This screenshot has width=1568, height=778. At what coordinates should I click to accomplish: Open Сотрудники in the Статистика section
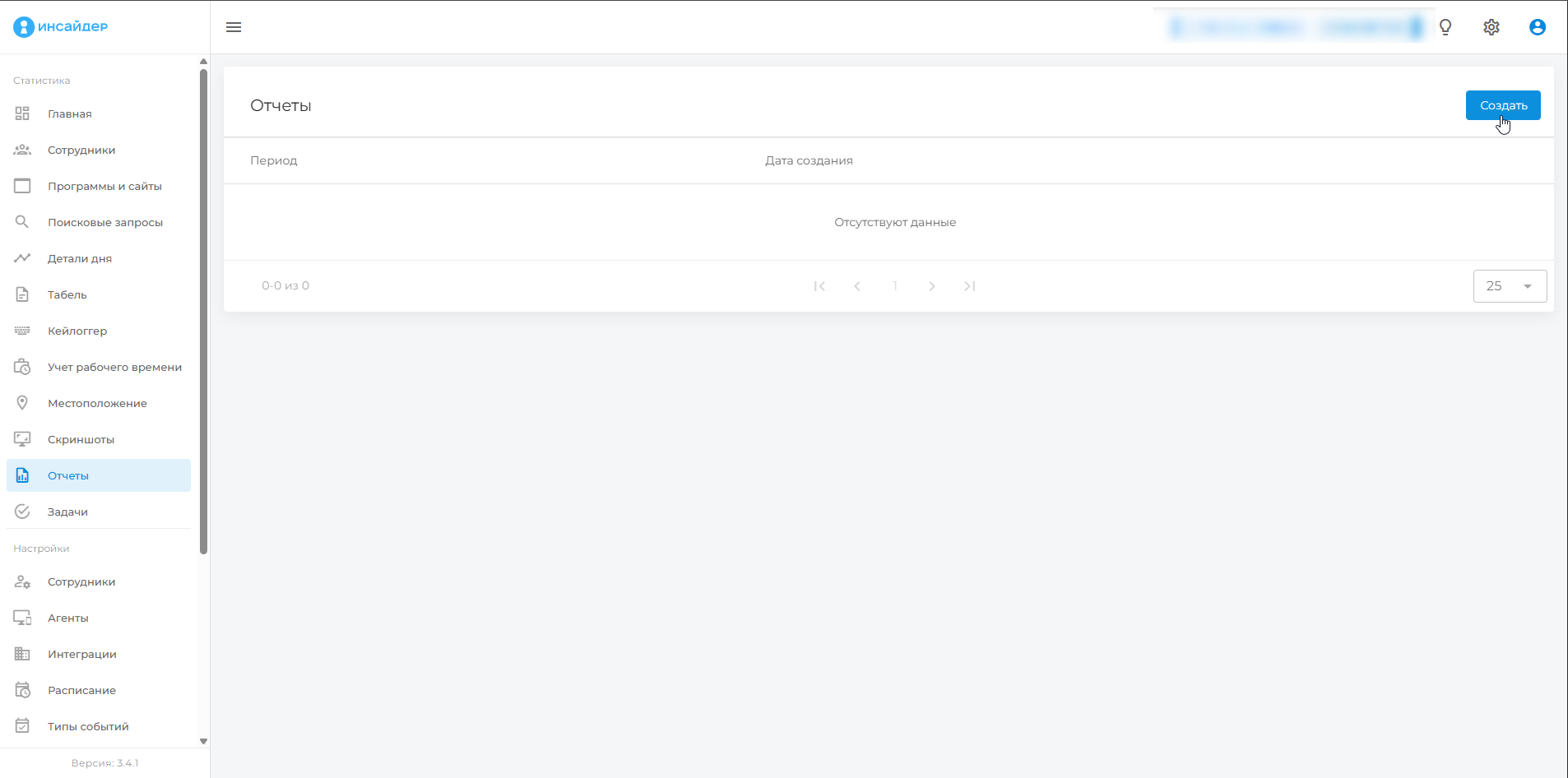tap(81, 150)
